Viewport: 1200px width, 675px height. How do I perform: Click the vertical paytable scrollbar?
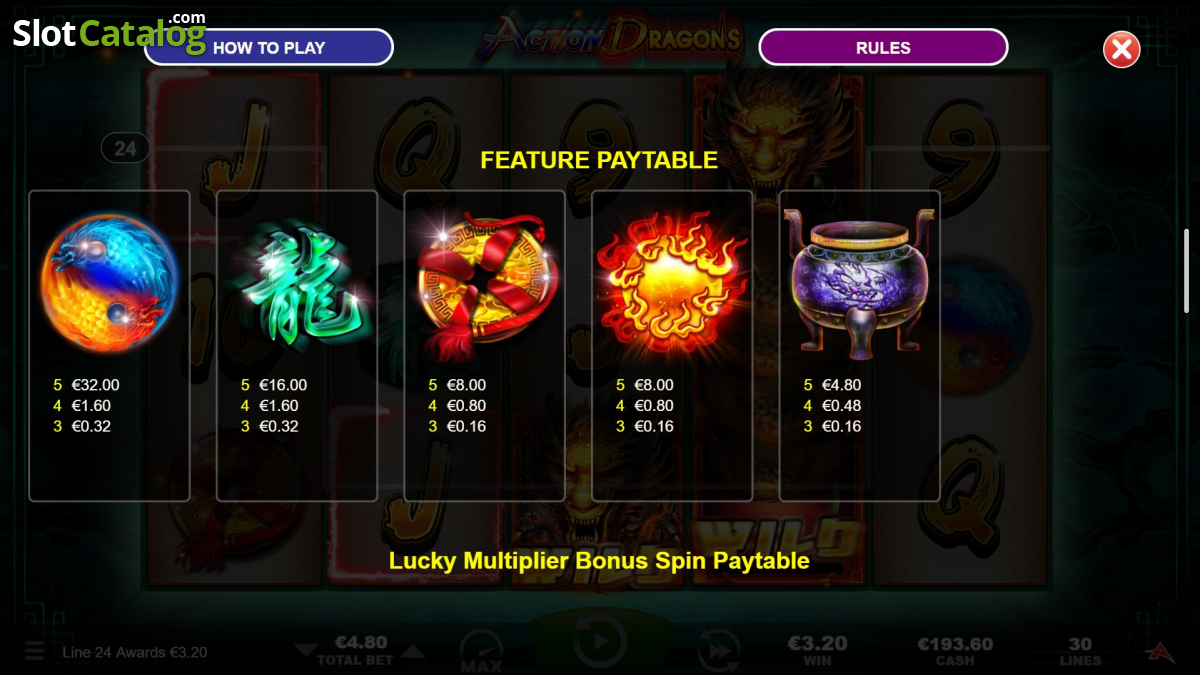[x=1188, y=271]
